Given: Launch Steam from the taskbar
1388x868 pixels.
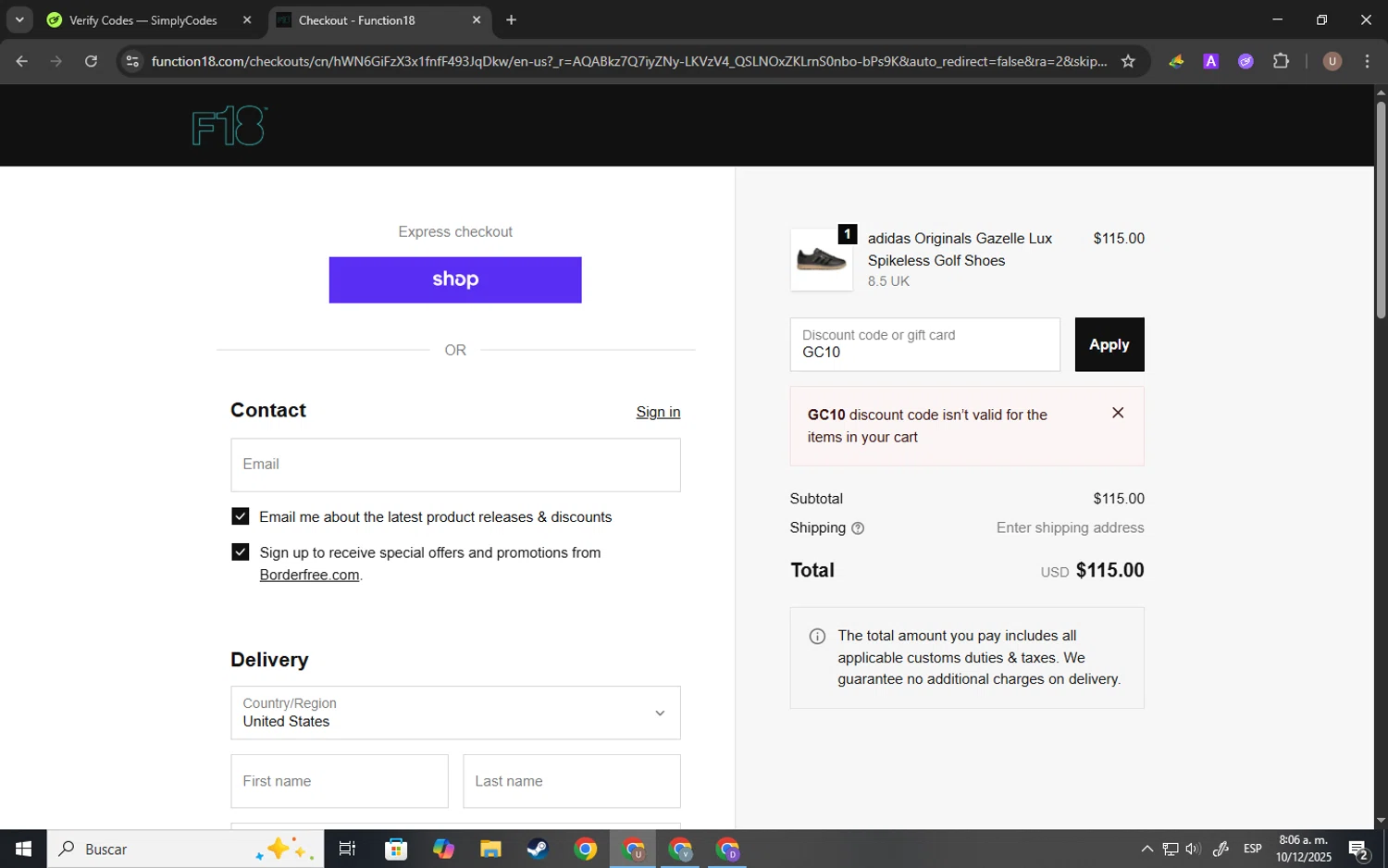Looking at the screenshot, I should [x=538, y=849].
